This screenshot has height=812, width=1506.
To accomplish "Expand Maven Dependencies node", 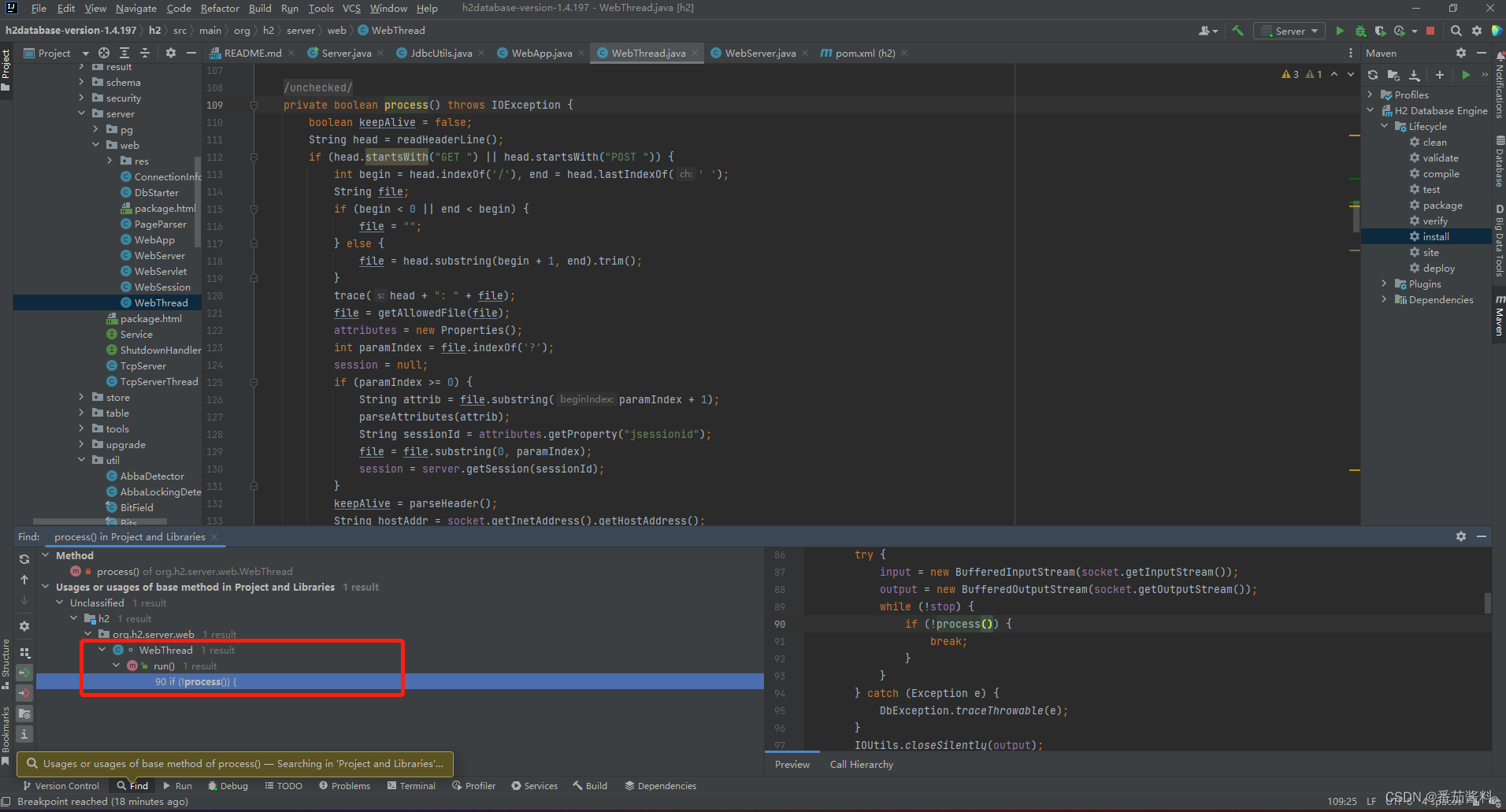I will coord(1384,299).
